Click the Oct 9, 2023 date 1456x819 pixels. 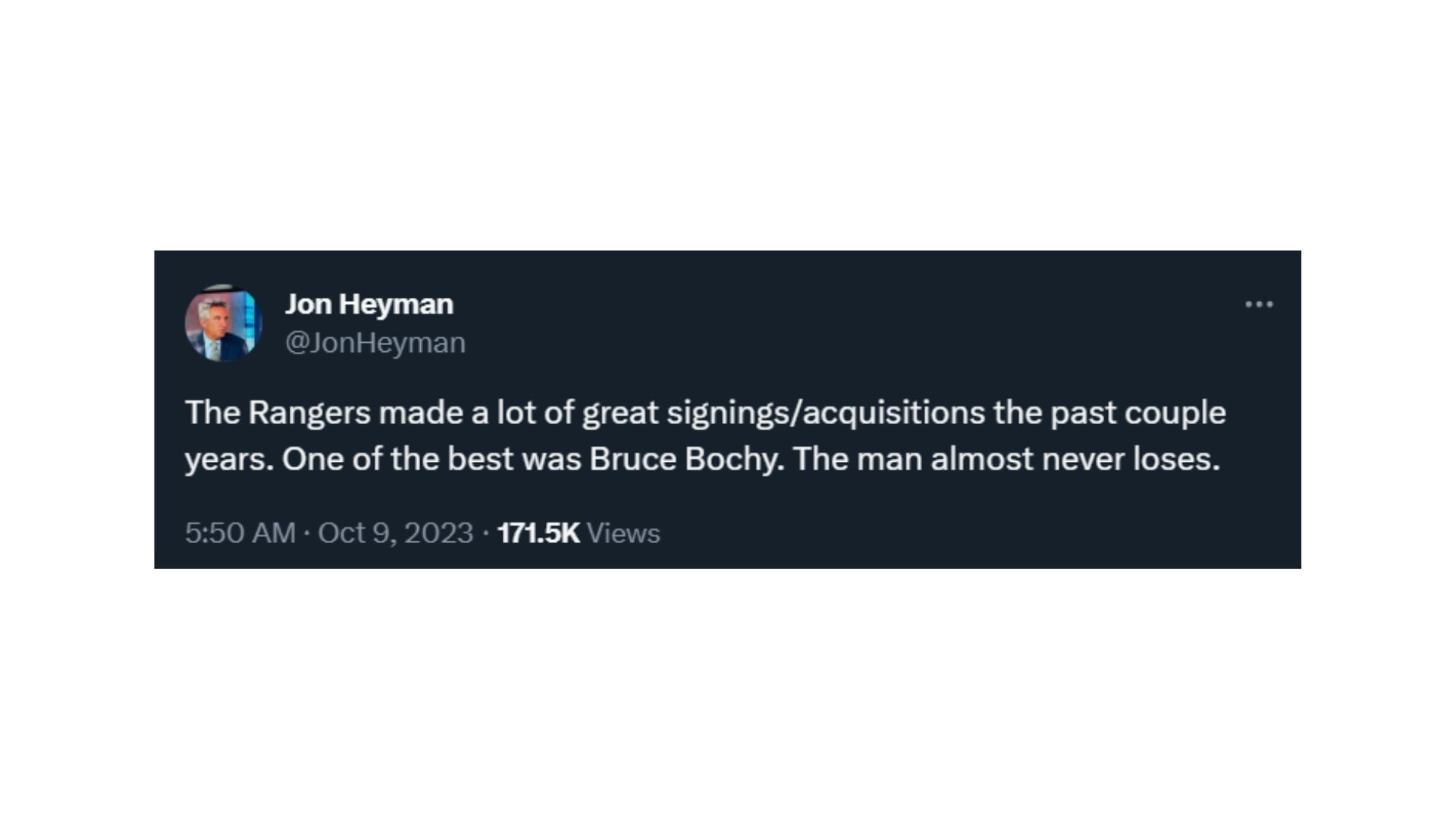coord(395,533)
